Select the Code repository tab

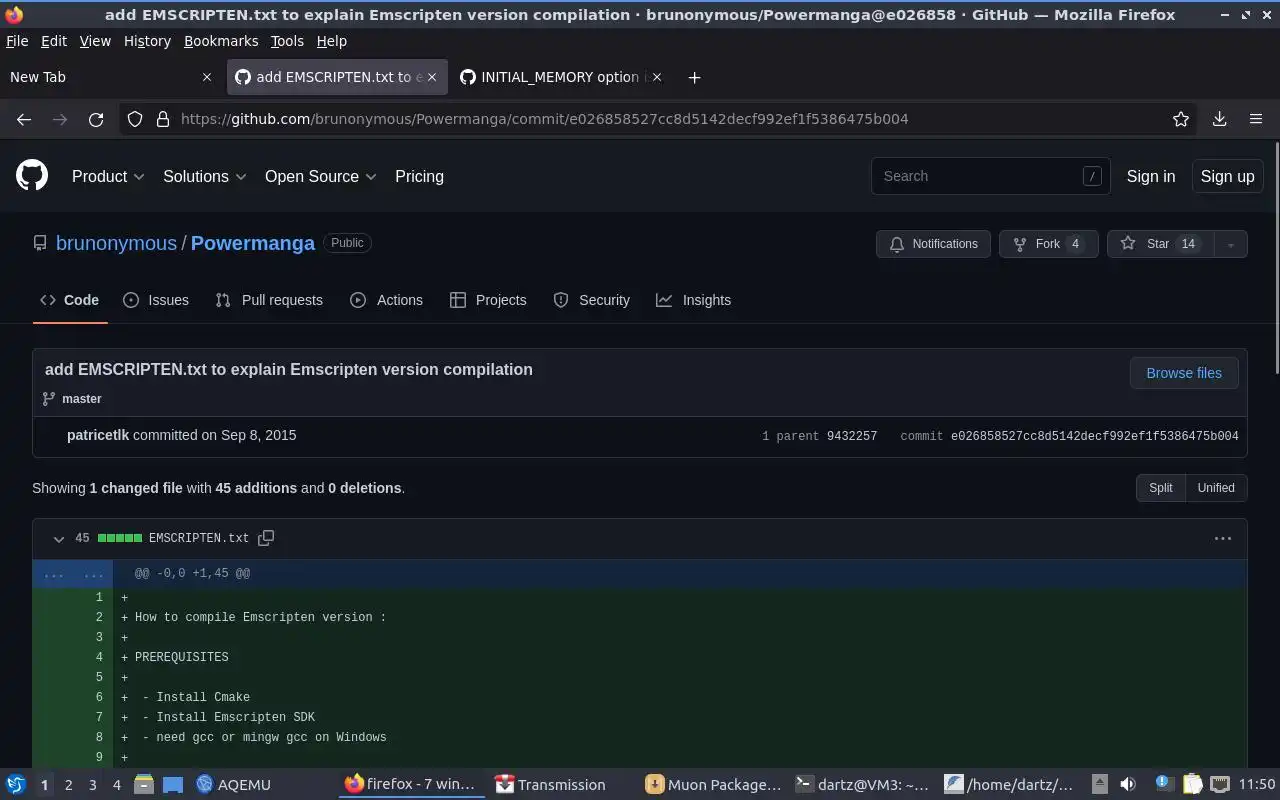point(70,300)
